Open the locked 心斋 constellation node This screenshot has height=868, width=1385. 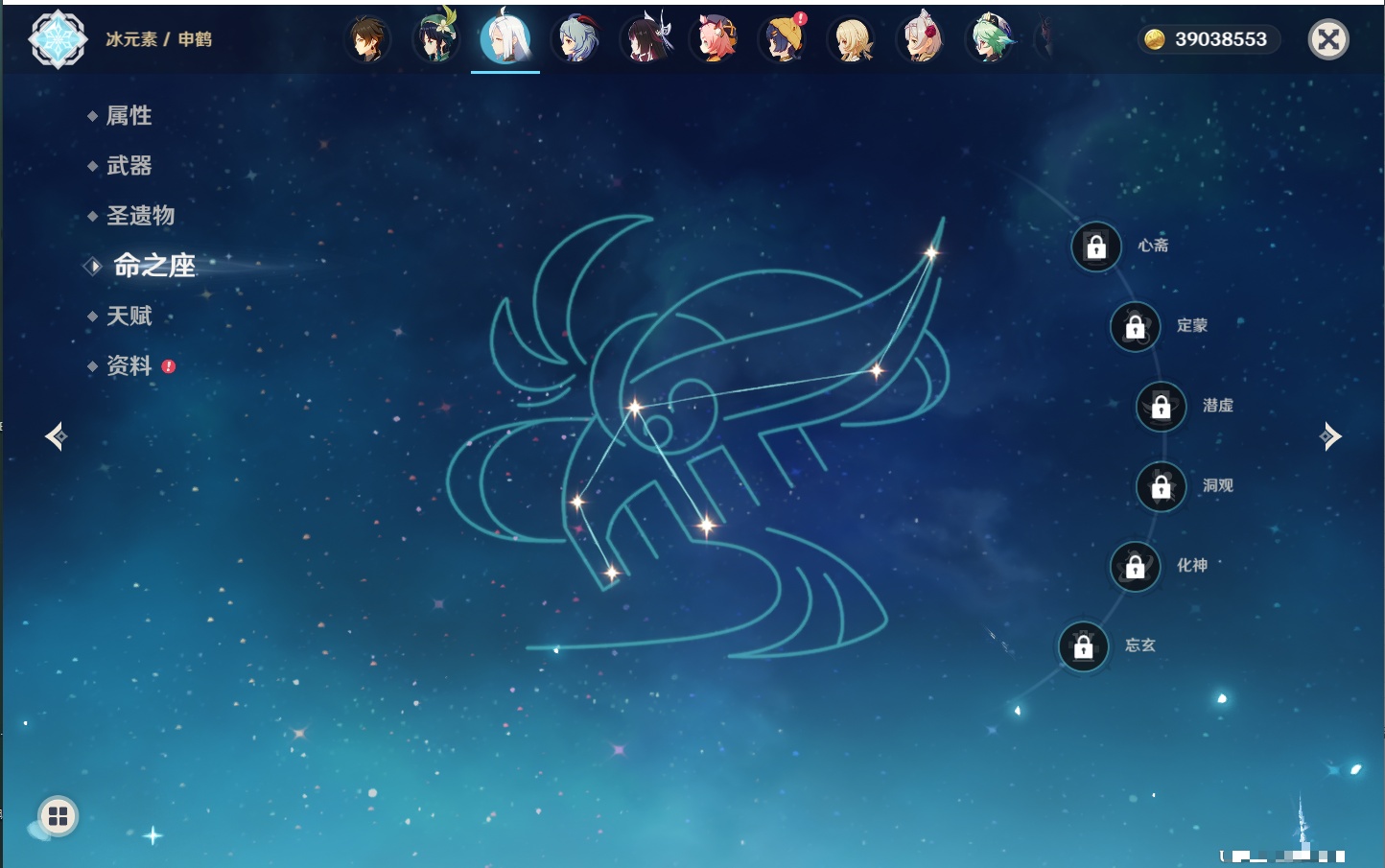click(1096, 246)
